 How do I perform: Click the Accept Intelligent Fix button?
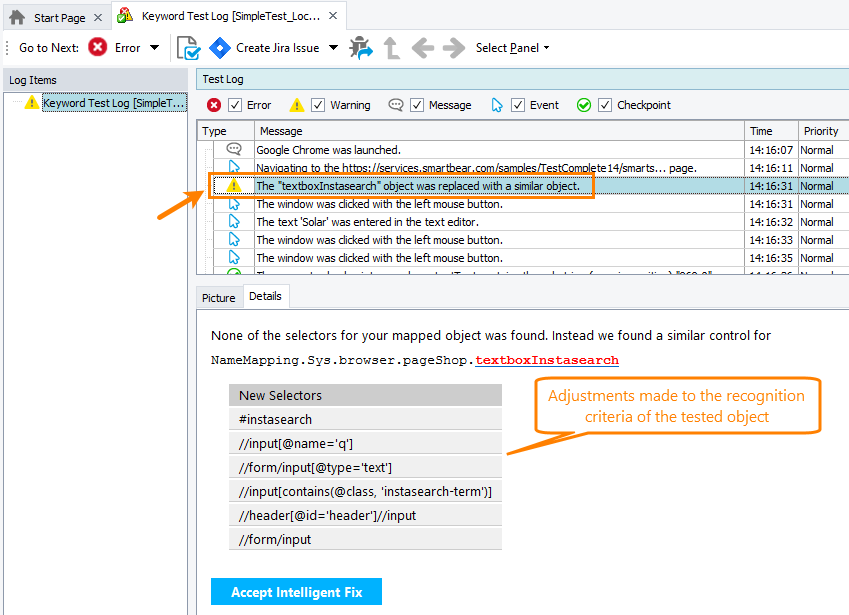pyautogui.click(x=296, y=591)
